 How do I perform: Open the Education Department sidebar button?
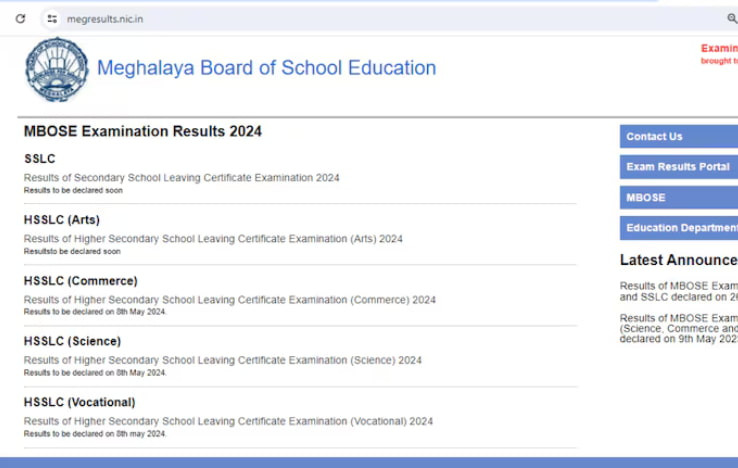click(x=679, y=228)
